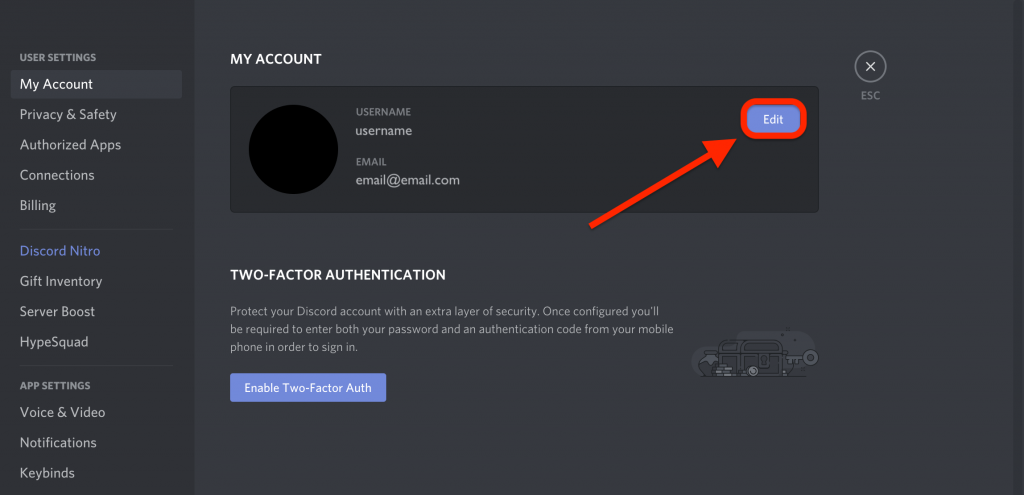
Task: Open HypeSquad settings
Action: [x=96, y=342]
